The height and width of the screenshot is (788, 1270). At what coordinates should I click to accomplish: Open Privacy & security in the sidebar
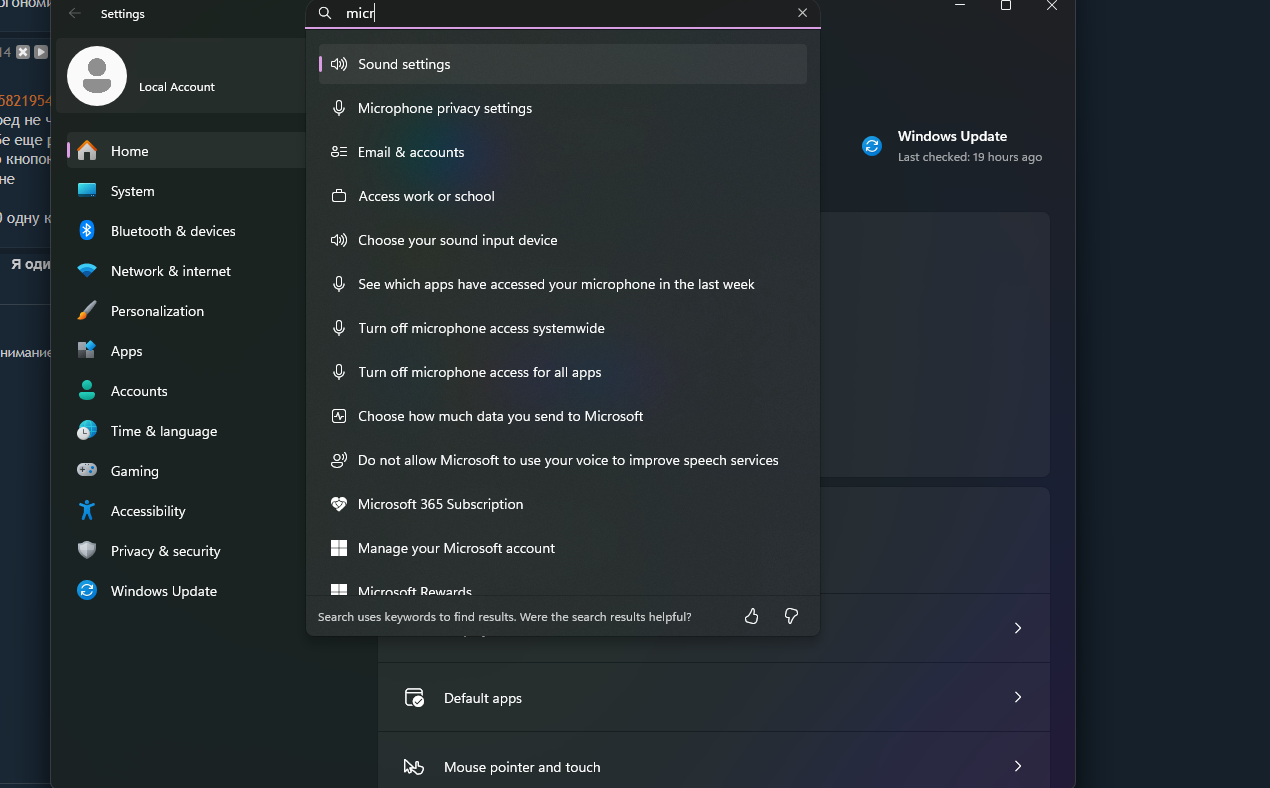(x=186, y=551)
